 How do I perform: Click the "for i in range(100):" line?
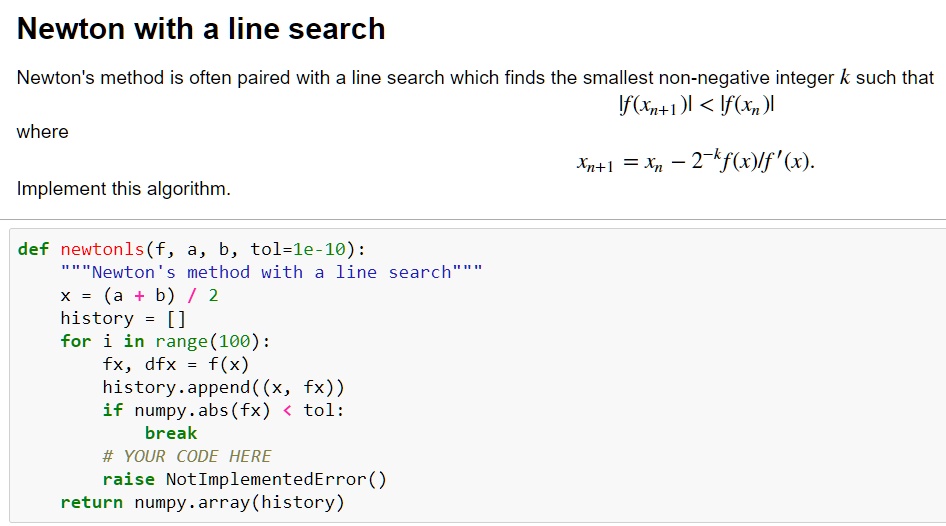coord(165,341)
